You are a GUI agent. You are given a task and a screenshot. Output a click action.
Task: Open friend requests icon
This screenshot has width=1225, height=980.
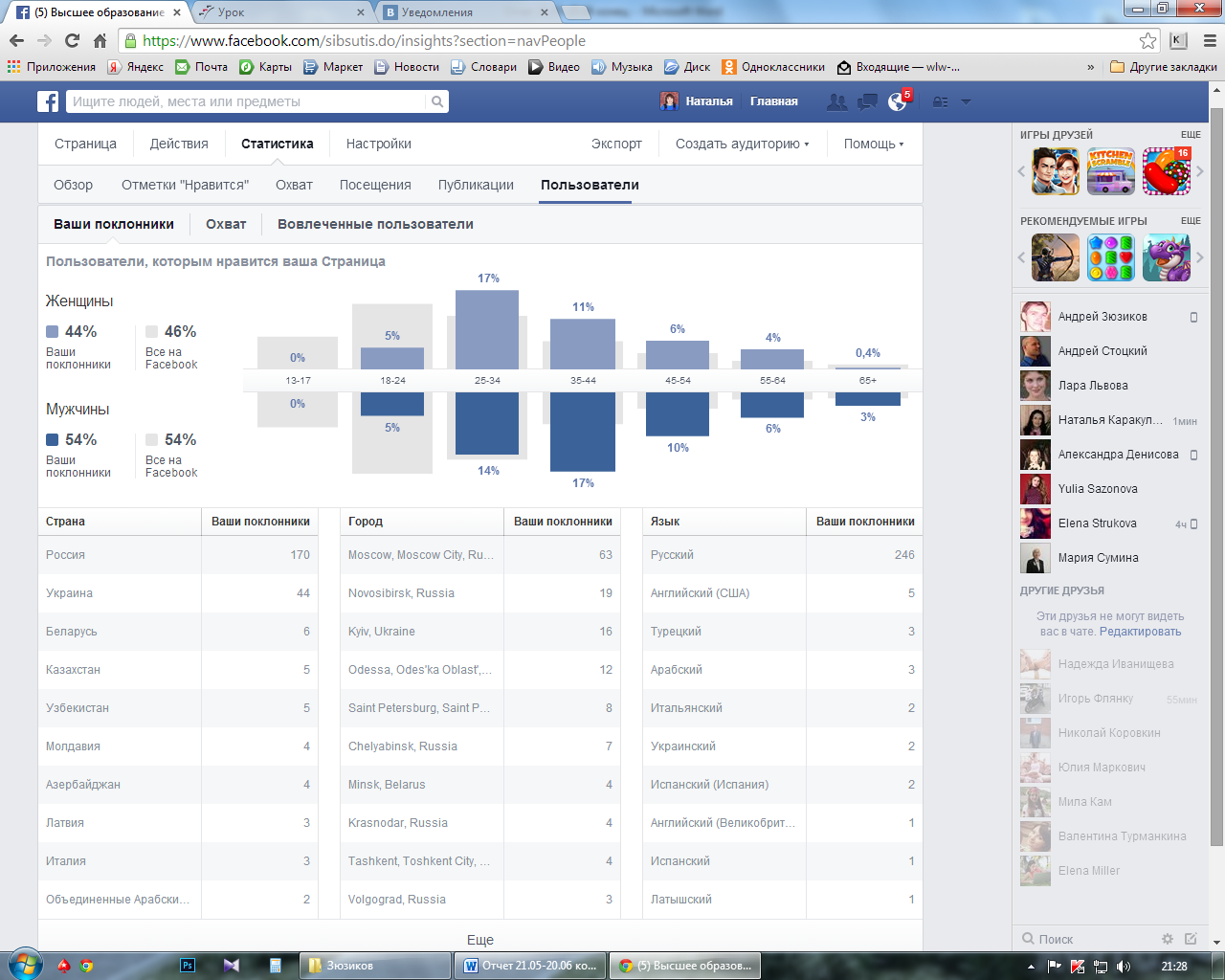point(837,101)
